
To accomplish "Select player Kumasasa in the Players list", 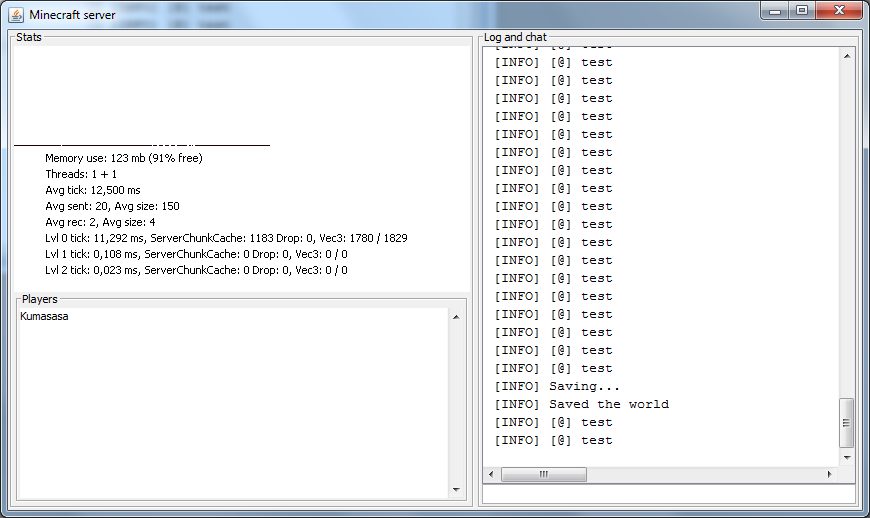I will [44, 316].
